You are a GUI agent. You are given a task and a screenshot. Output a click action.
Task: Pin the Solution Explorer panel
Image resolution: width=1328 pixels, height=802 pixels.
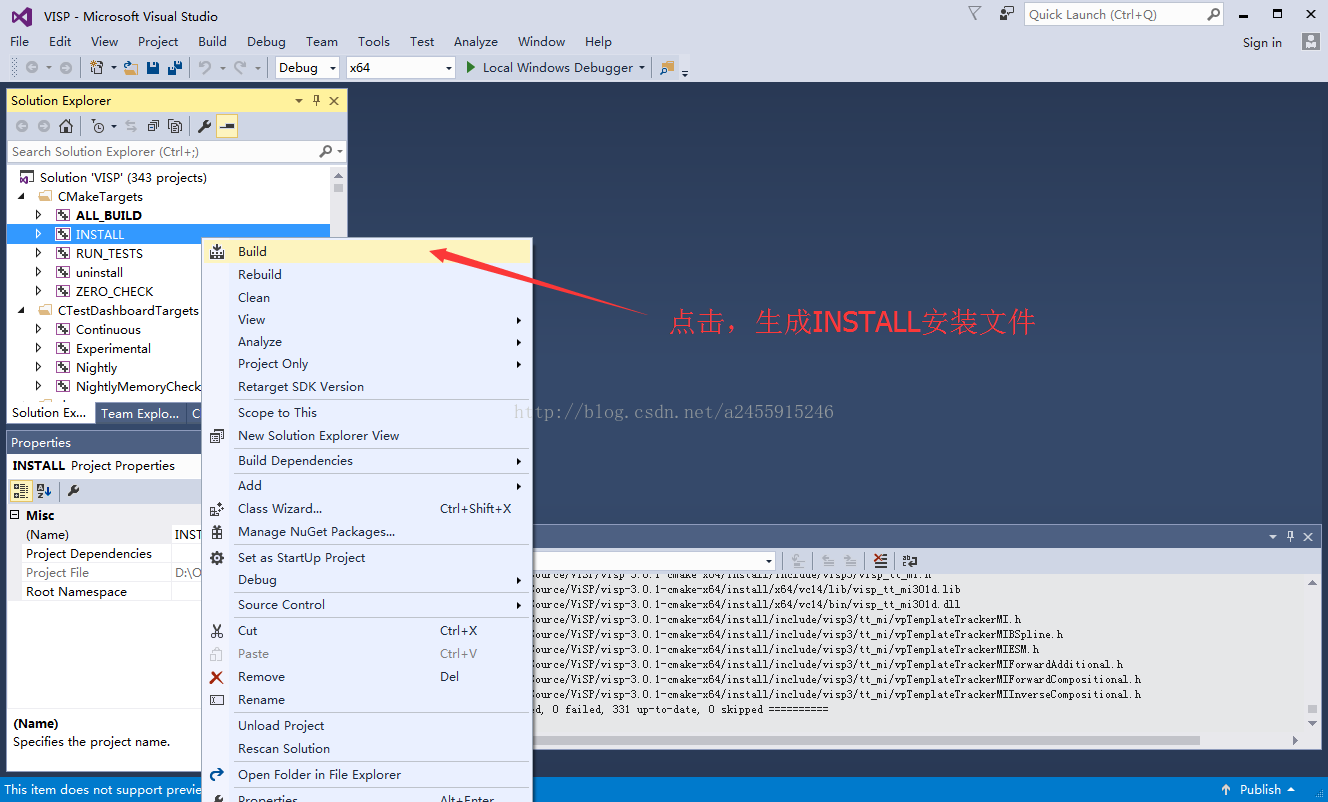(317, 101)
